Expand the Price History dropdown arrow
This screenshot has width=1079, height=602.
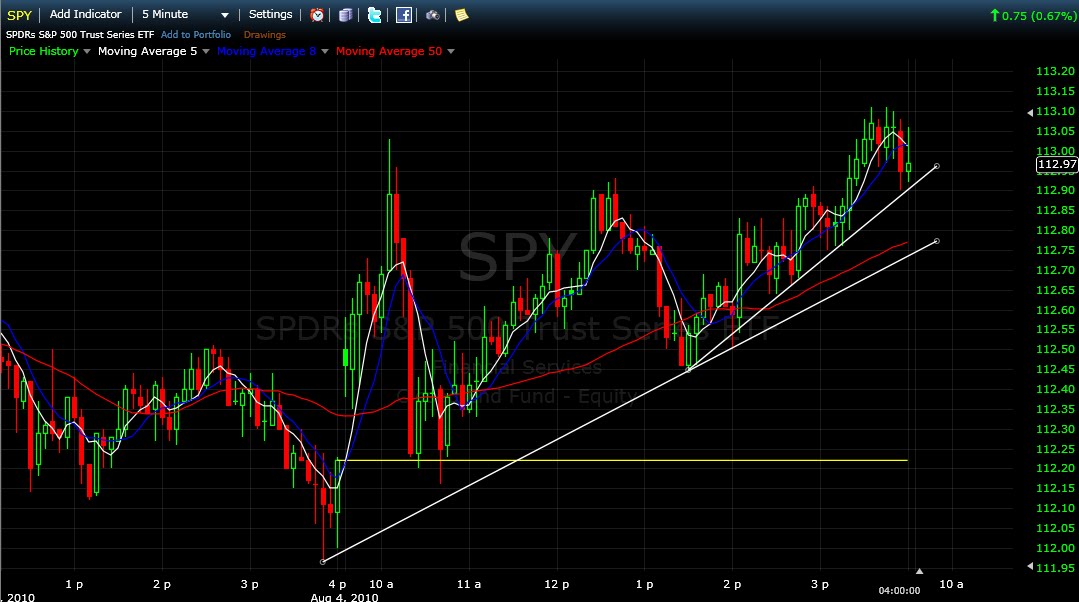click(x=86, y=51)
